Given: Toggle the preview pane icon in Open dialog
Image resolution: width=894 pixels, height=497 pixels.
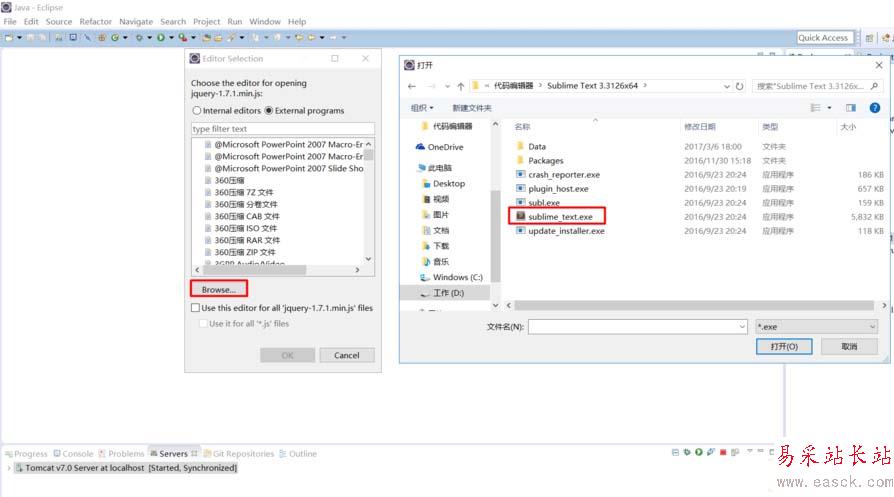Looking at the screenshot, I should point(851,108).
